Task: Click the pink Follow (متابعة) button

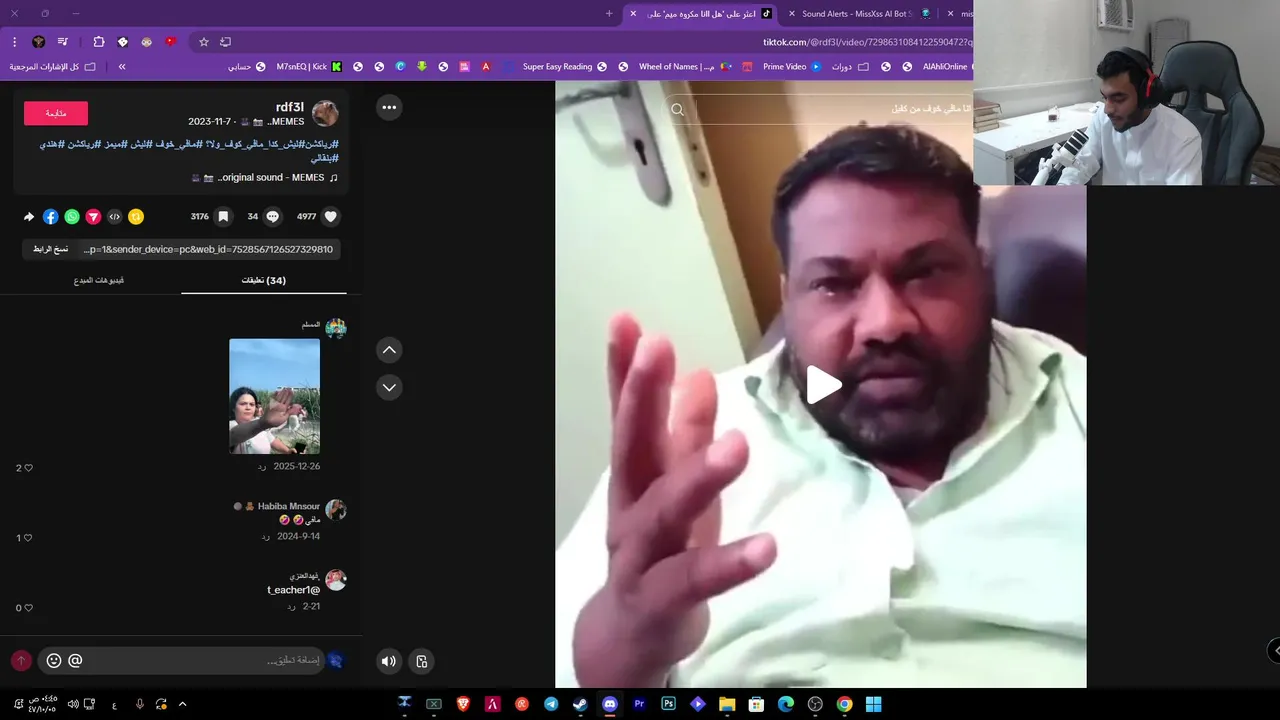Action: pos(56,113)
